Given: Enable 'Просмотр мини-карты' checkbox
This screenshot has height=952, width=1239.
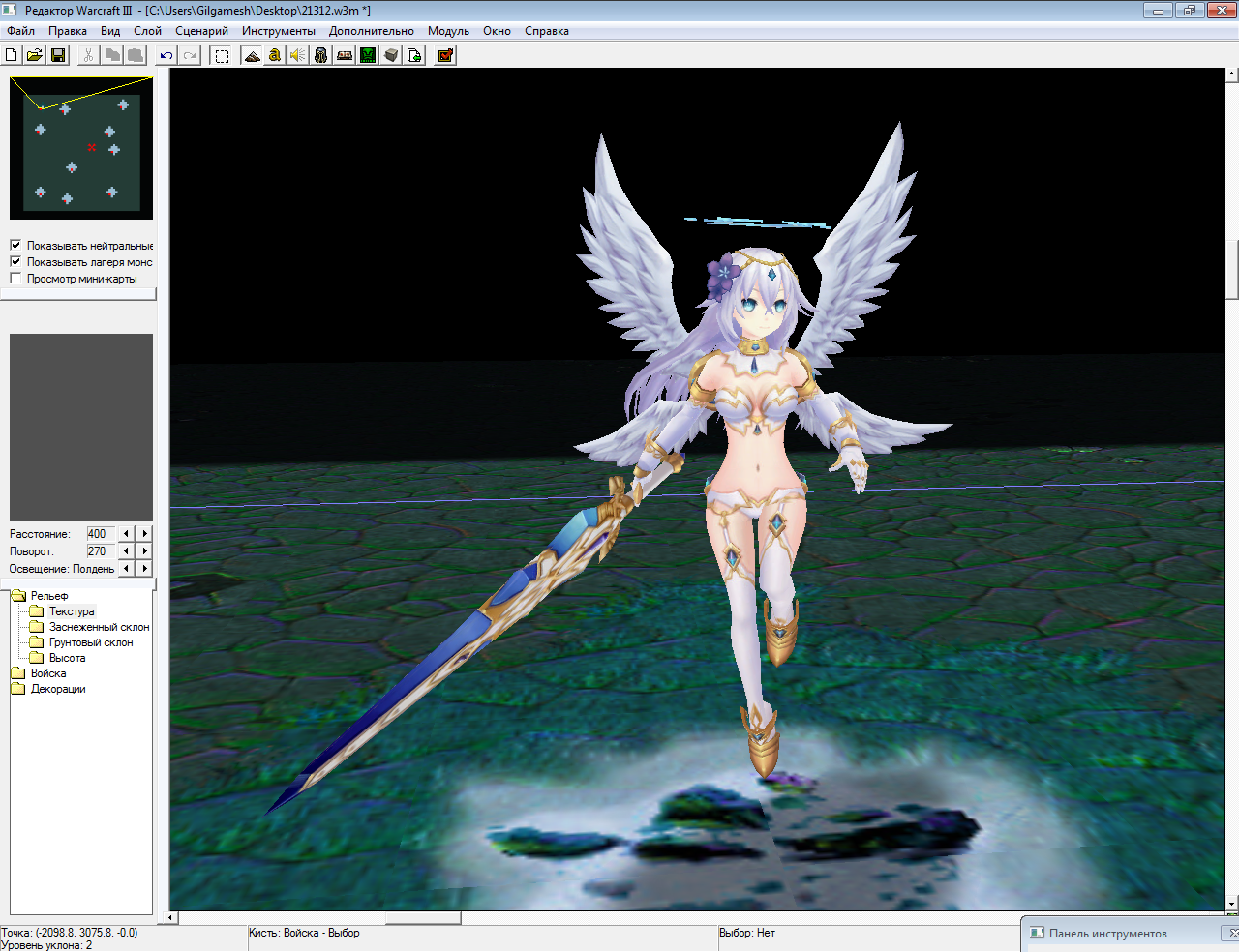Looking at the screenshot, I should tap(15, 278).
